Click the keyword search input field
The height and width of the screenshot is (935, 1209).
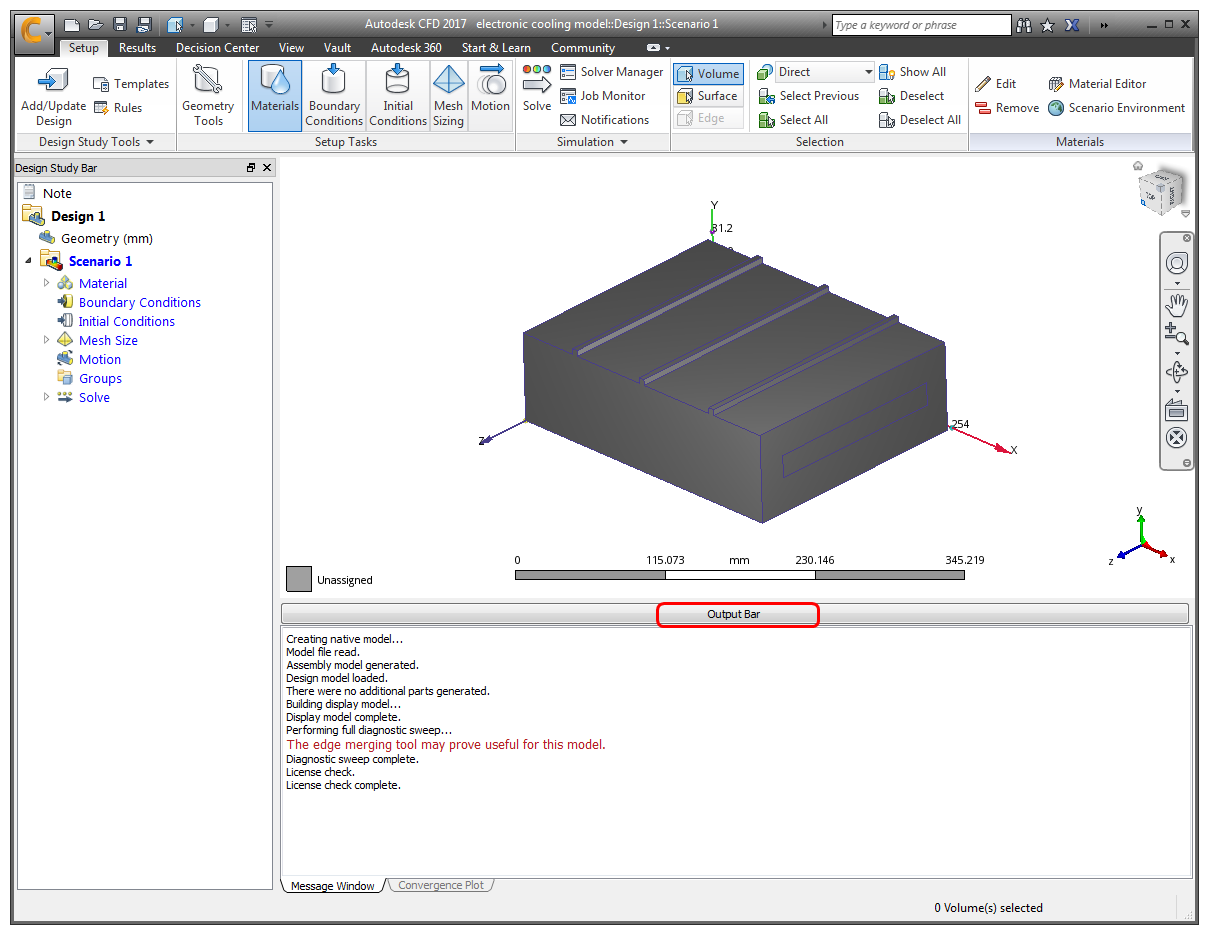click(x=921, y=25)
